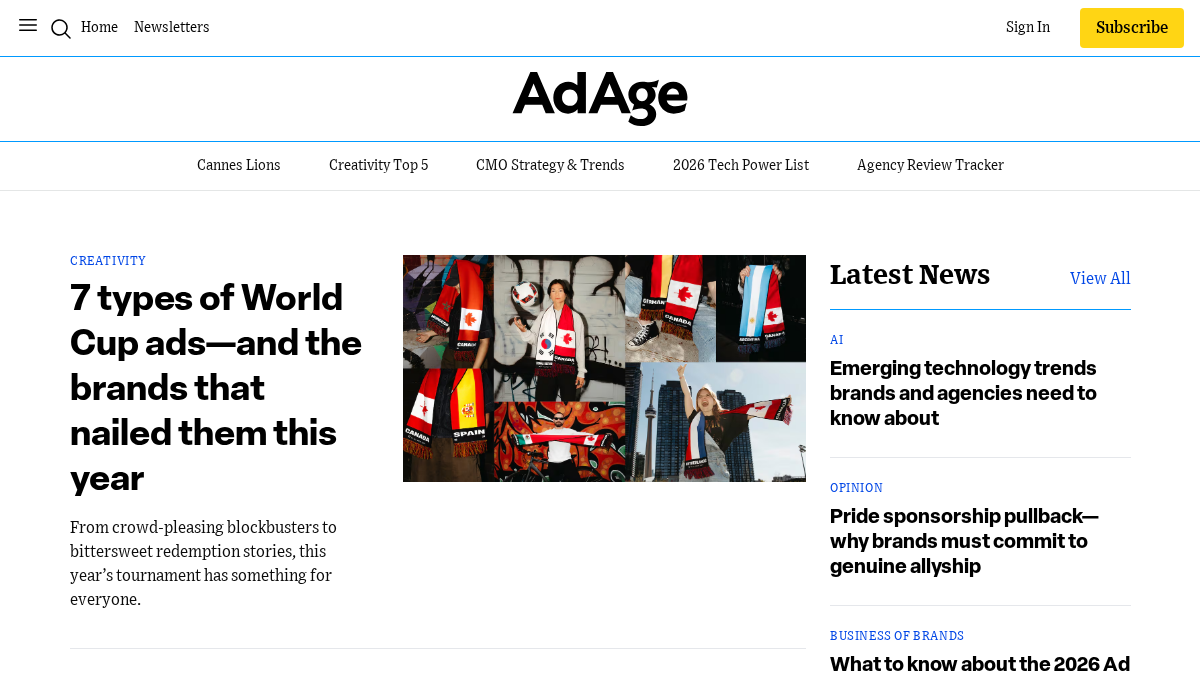Open View All latest news
The width and height of the screenshot is (1200, 675).
[1100, 278]
